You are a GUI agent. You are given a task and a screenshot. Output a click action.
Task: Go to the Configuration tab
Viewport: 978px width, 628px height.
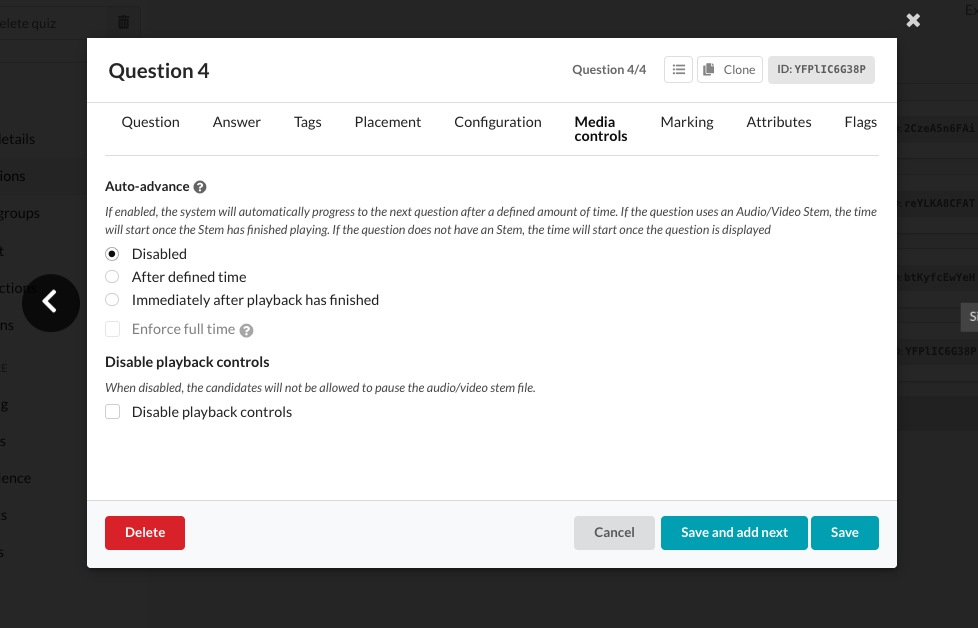coord(497,122)
